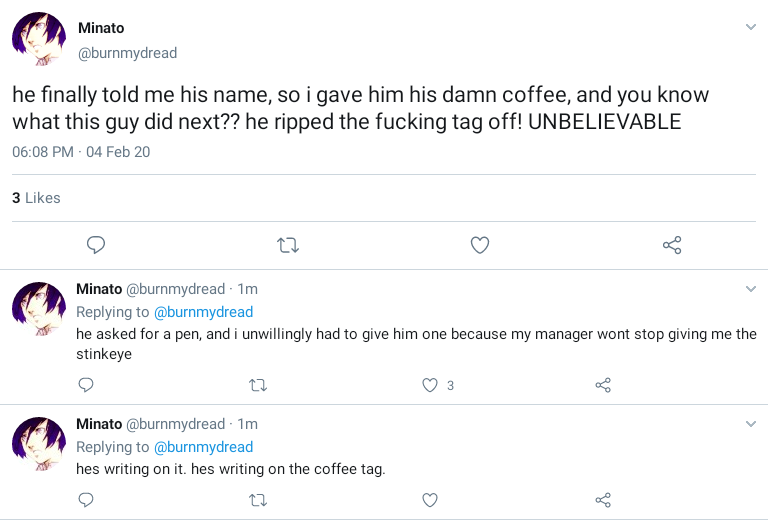Share the reply about the pen

click(x=602, y=385)
